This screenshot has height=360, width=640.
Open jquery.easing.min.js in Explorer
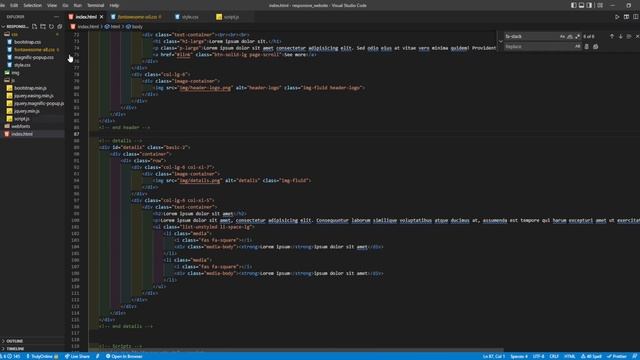coord(33,96)
